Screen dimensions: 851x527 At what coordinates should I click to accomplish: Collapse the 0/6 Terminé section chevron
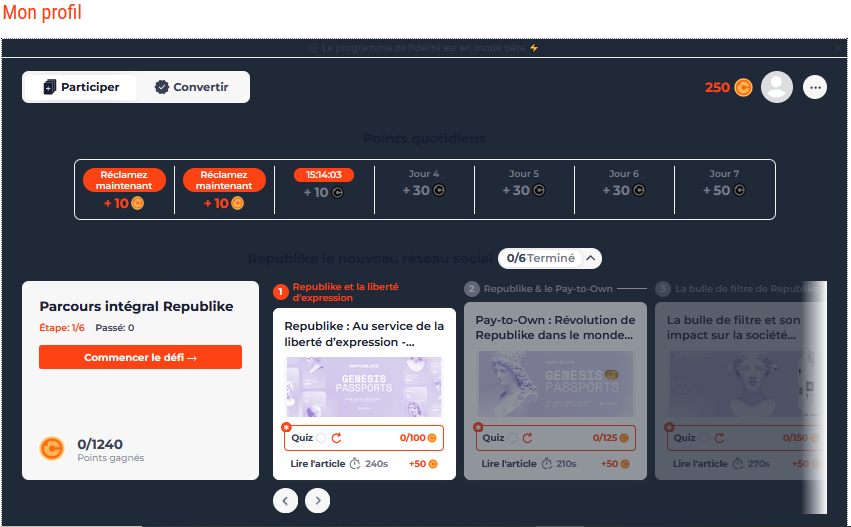pos(590,258)
